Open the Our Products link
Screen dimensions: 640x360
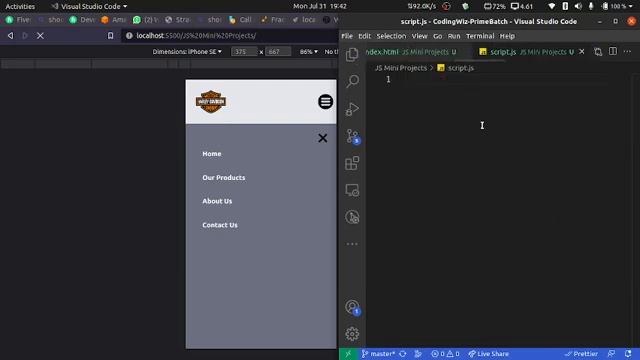224,178
